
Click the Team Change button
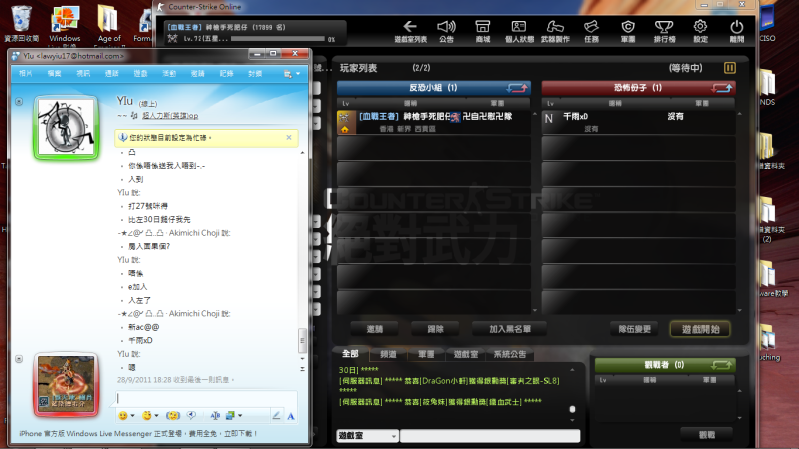[x=634, y=329]
